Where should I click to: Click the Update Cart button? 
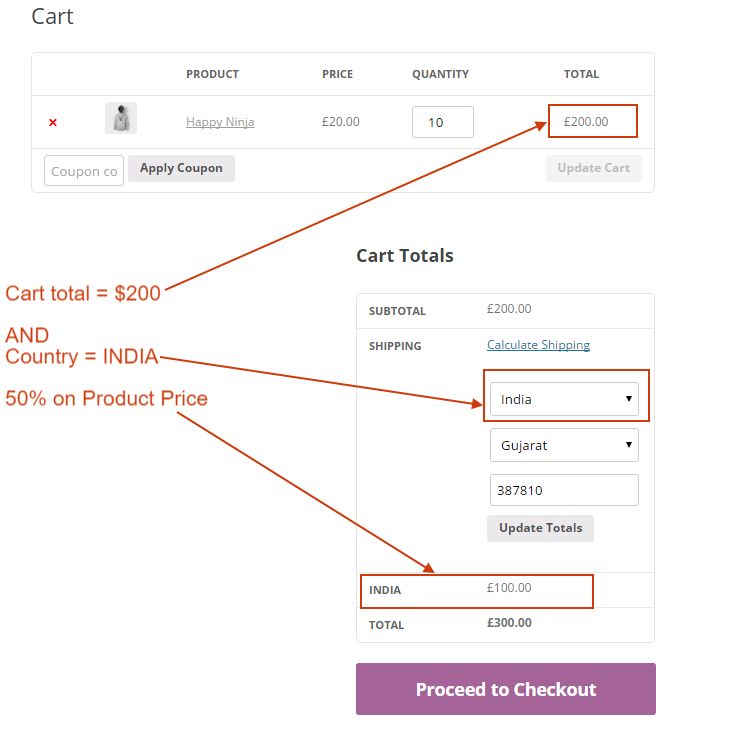point(593,168)
